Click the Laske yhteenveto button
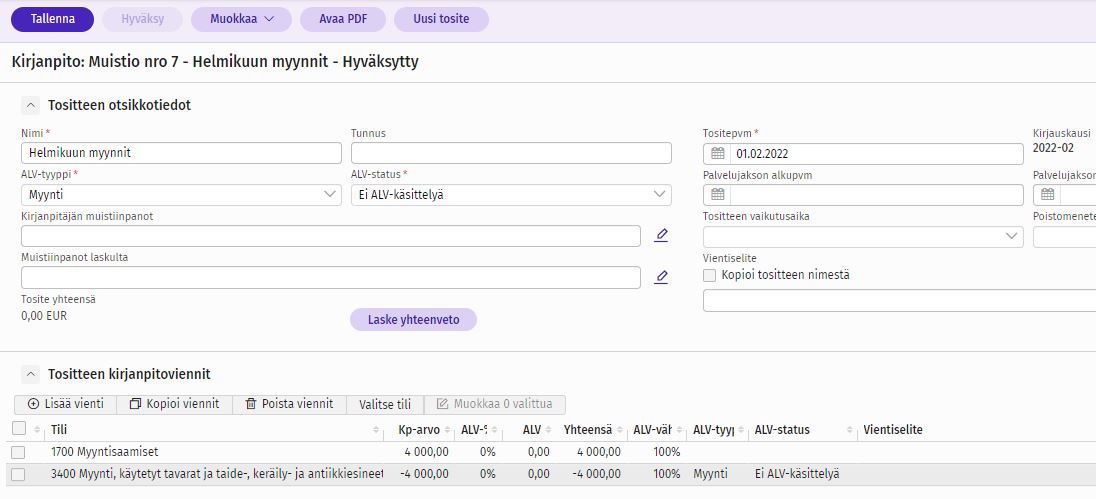Viewport: 1096px width, 499px height. click(414, 319)
